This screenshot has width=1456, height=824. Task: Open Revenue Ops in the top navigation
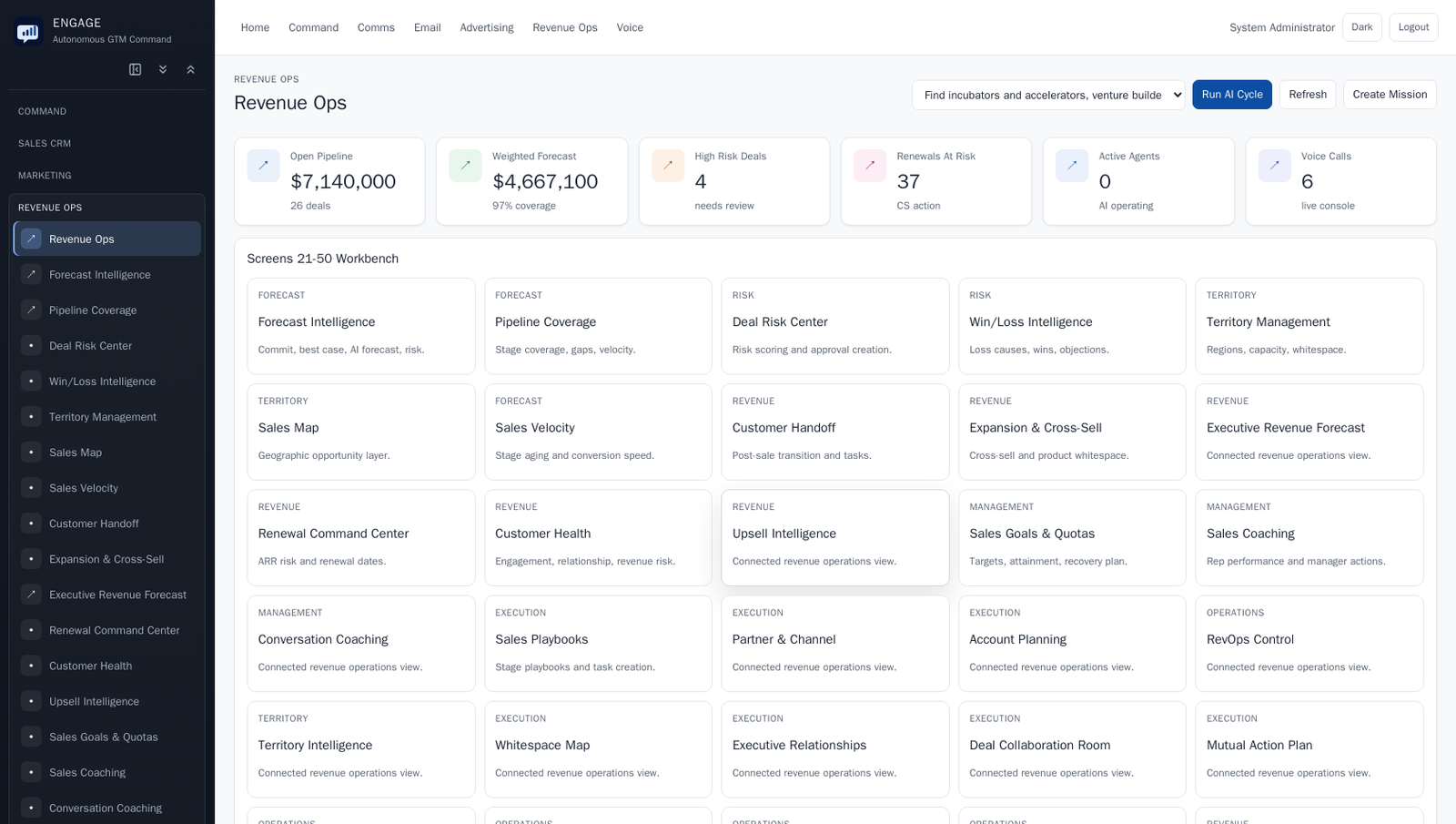coord(565,27)
